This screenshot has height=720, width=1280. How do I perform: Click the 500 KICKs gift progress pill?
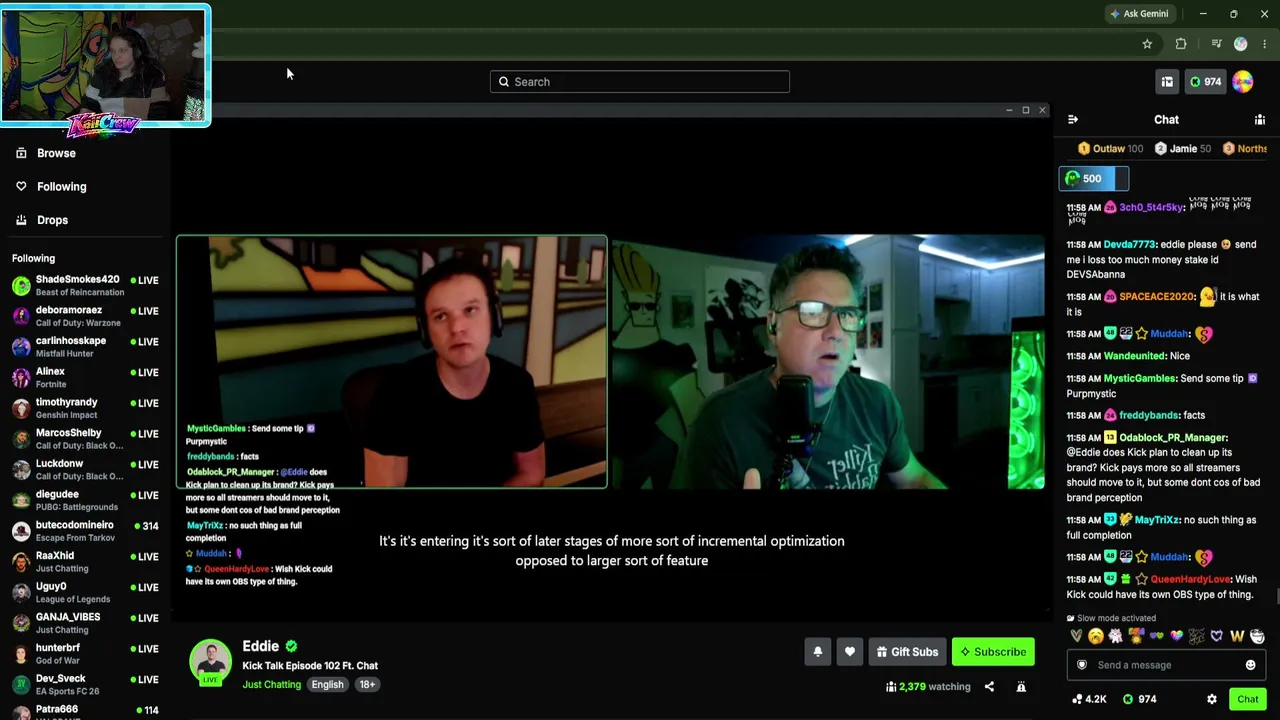pyautogui.click(x=1094, y=179)
